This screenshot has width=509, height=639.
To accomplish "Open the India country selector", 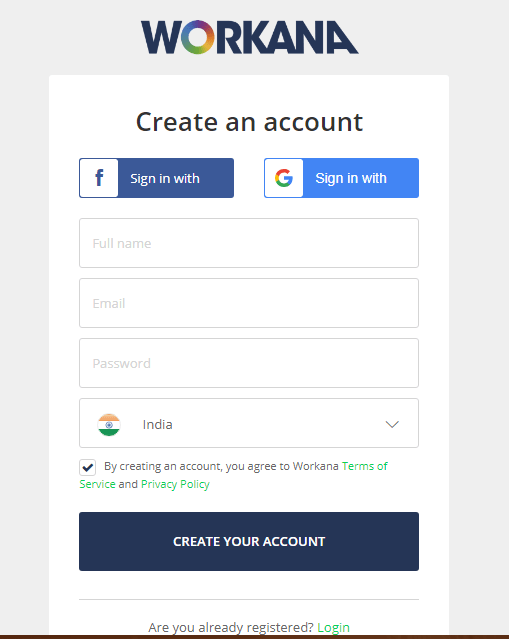I will pos(249,423).
